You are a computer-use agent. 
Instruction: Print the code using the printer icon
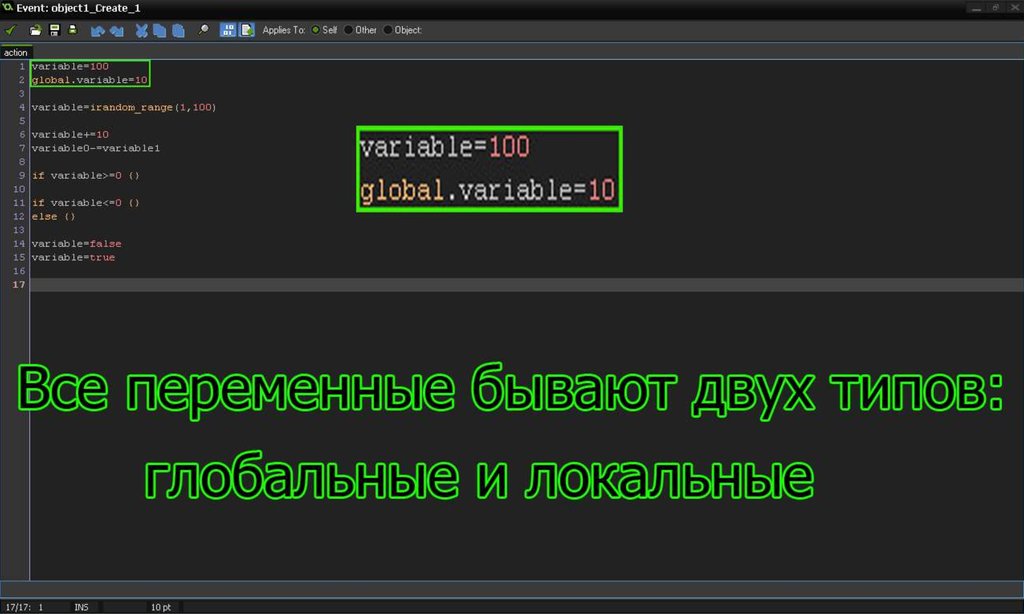73,30
